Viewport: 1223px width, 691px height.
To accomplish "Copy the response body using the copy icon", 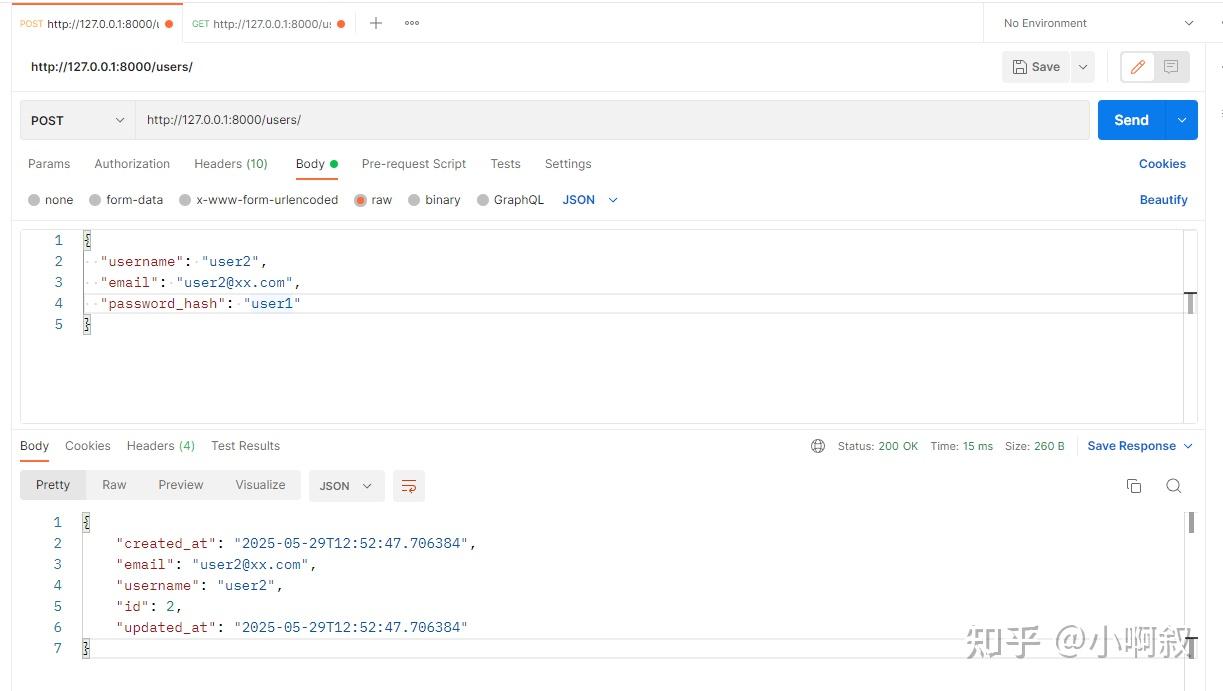I will click(x=1134, y=485).
